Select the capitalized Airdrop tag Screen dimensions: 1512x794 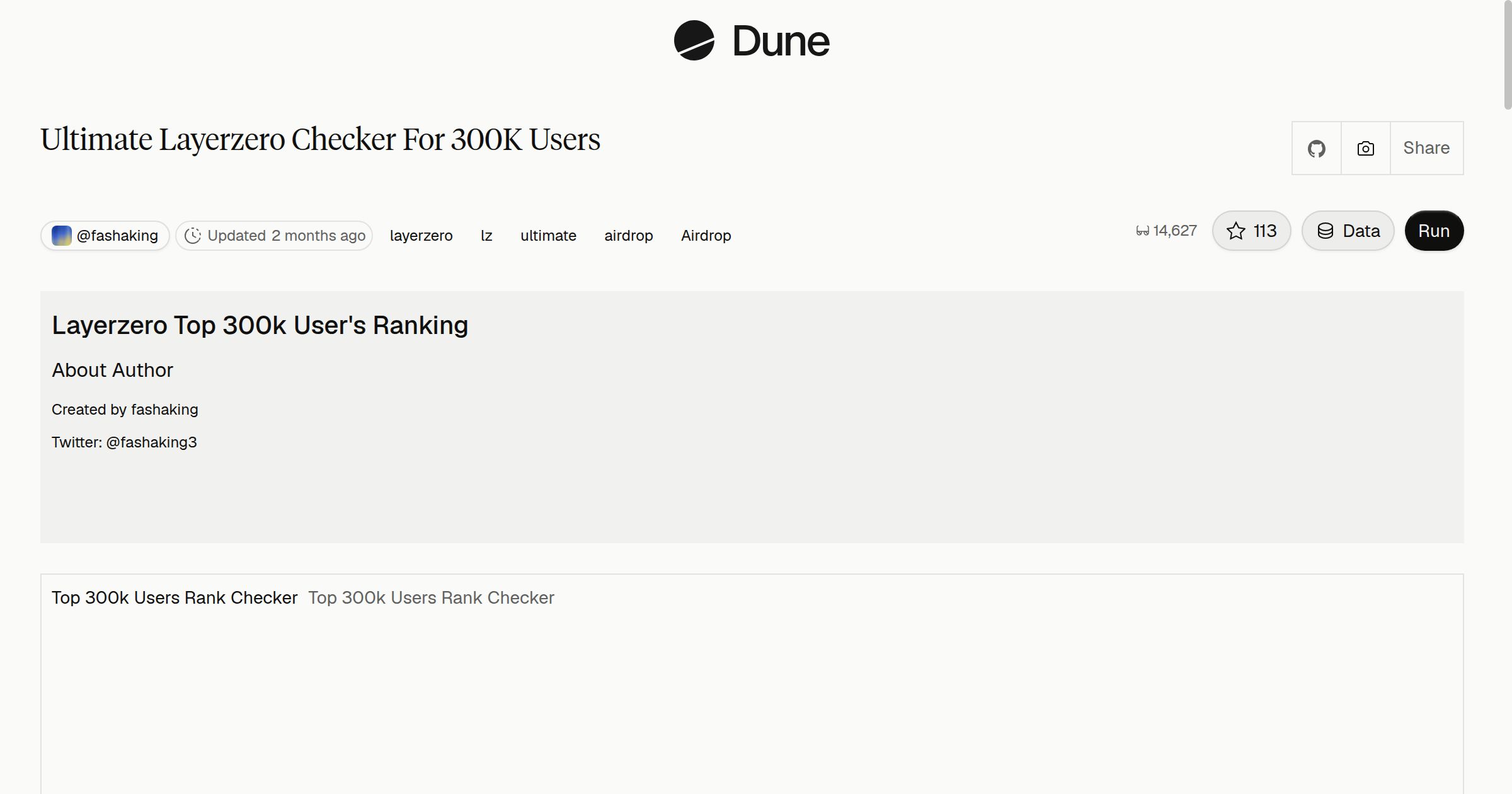click(706, 236)
